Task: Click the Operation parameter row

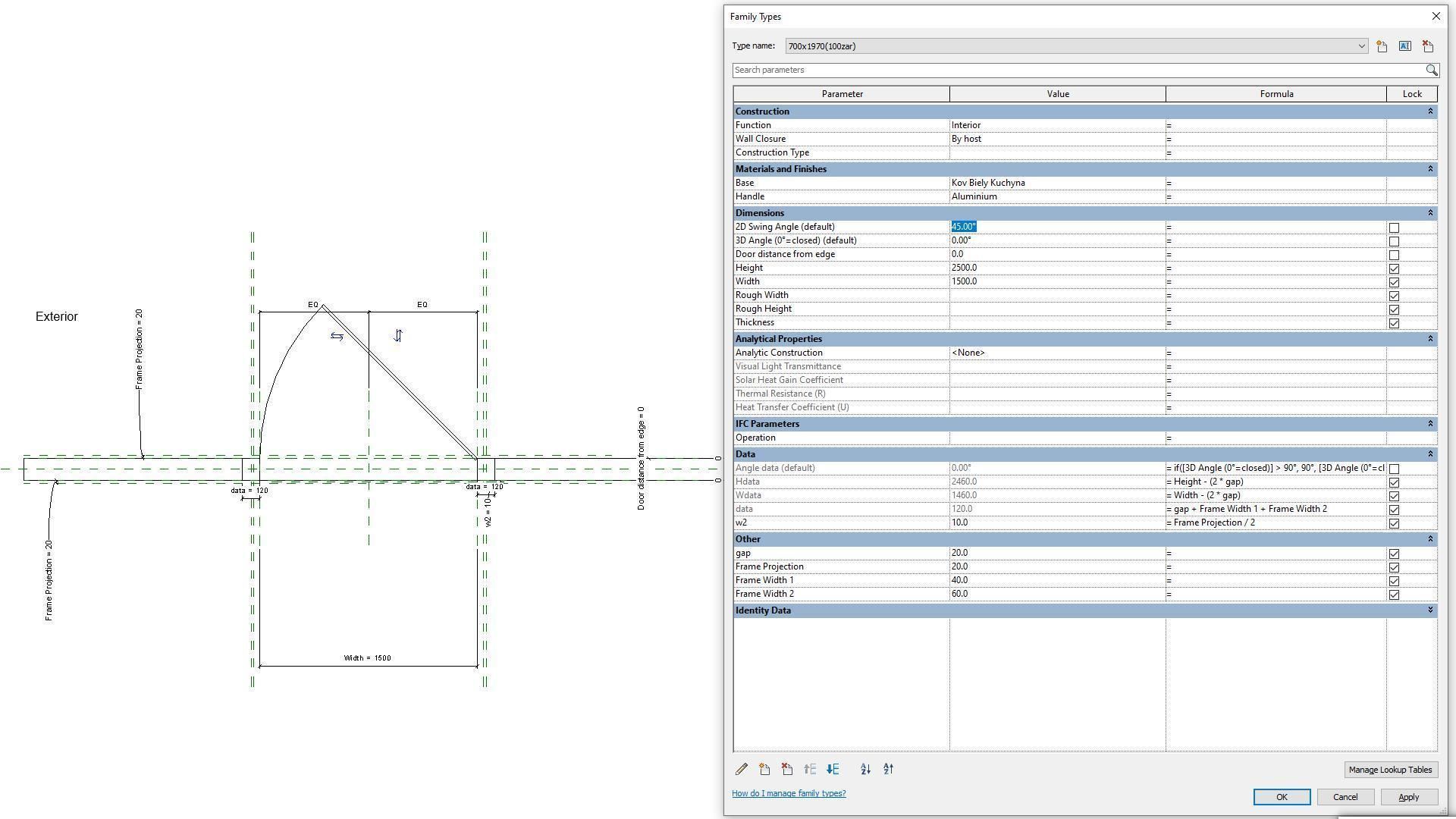Action: pyautogui.click(x=1084, y=438)
